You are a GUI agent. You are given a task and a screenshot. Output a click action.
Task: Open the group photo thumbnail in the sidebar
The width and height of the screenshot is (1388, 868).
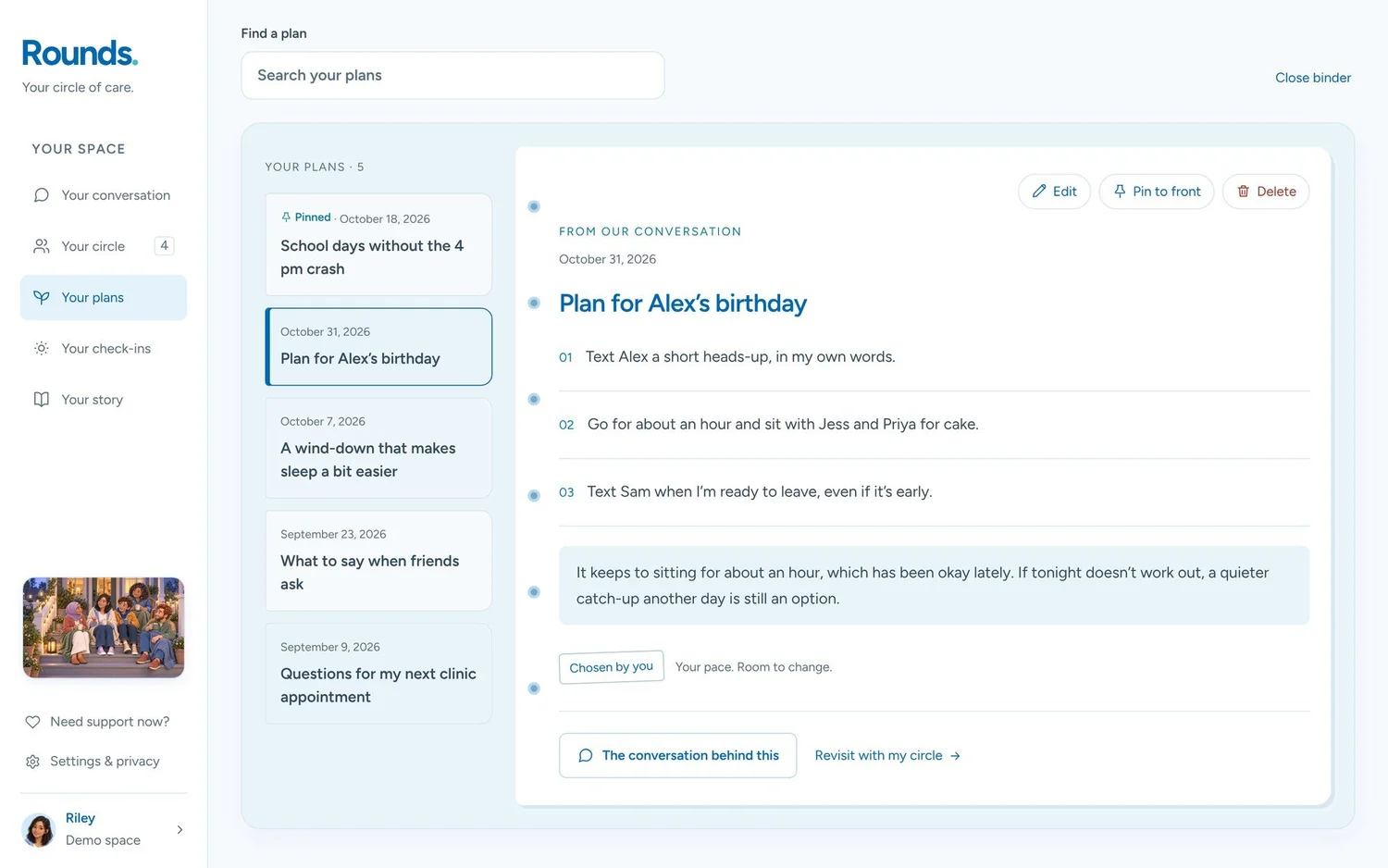coord(104,627)
